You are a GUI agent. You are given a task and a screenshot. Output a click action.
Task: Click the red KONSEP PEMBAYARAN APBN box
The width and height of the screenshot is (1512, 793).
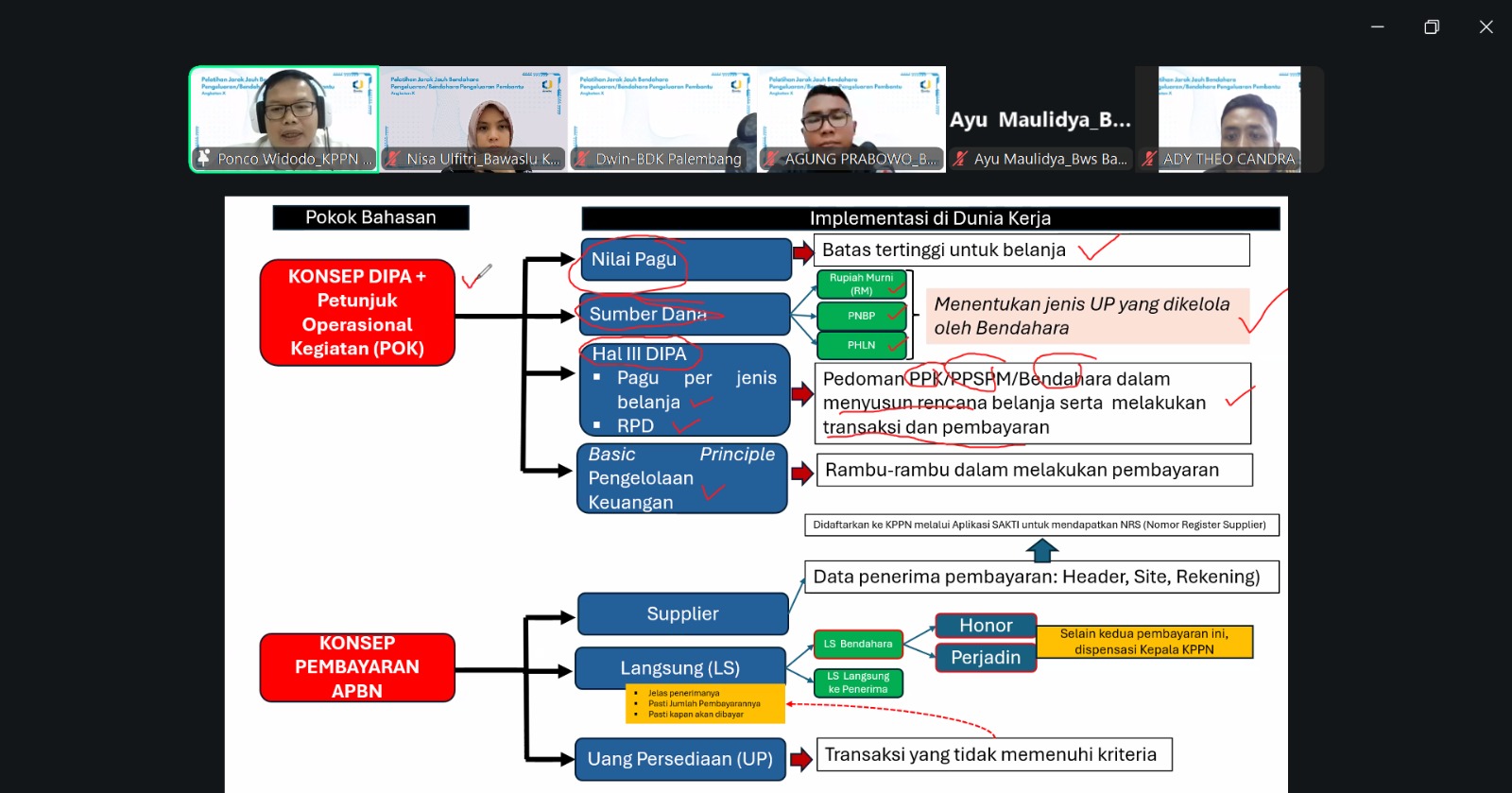[357, 667]
